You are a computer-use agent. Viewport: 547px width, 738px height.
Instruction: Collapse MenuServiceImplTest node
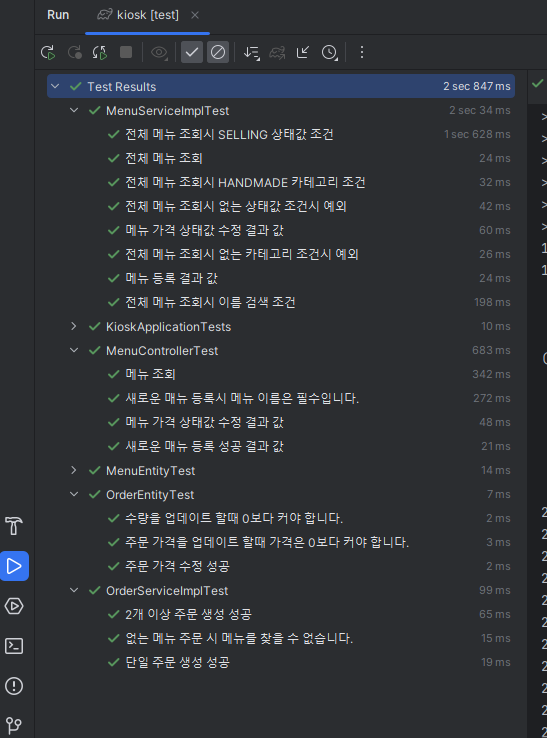coord(74,111)
